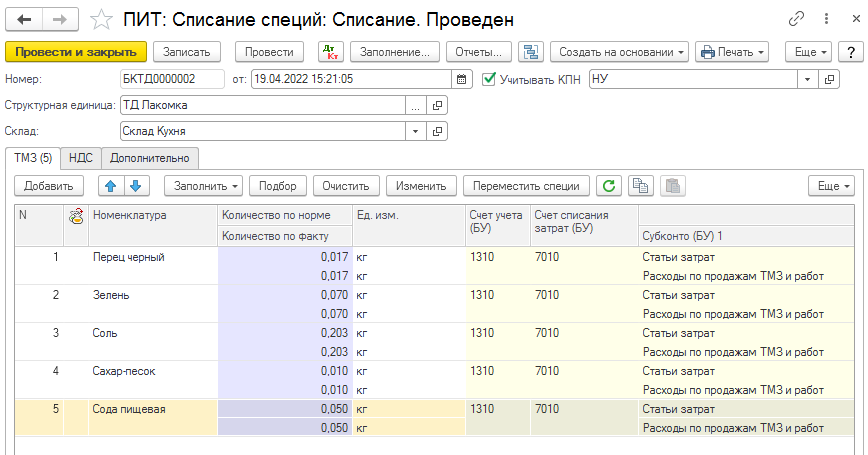The image size is (868, 455).
Task: Copy the document link via chain icon
Action: coord(797,19)
